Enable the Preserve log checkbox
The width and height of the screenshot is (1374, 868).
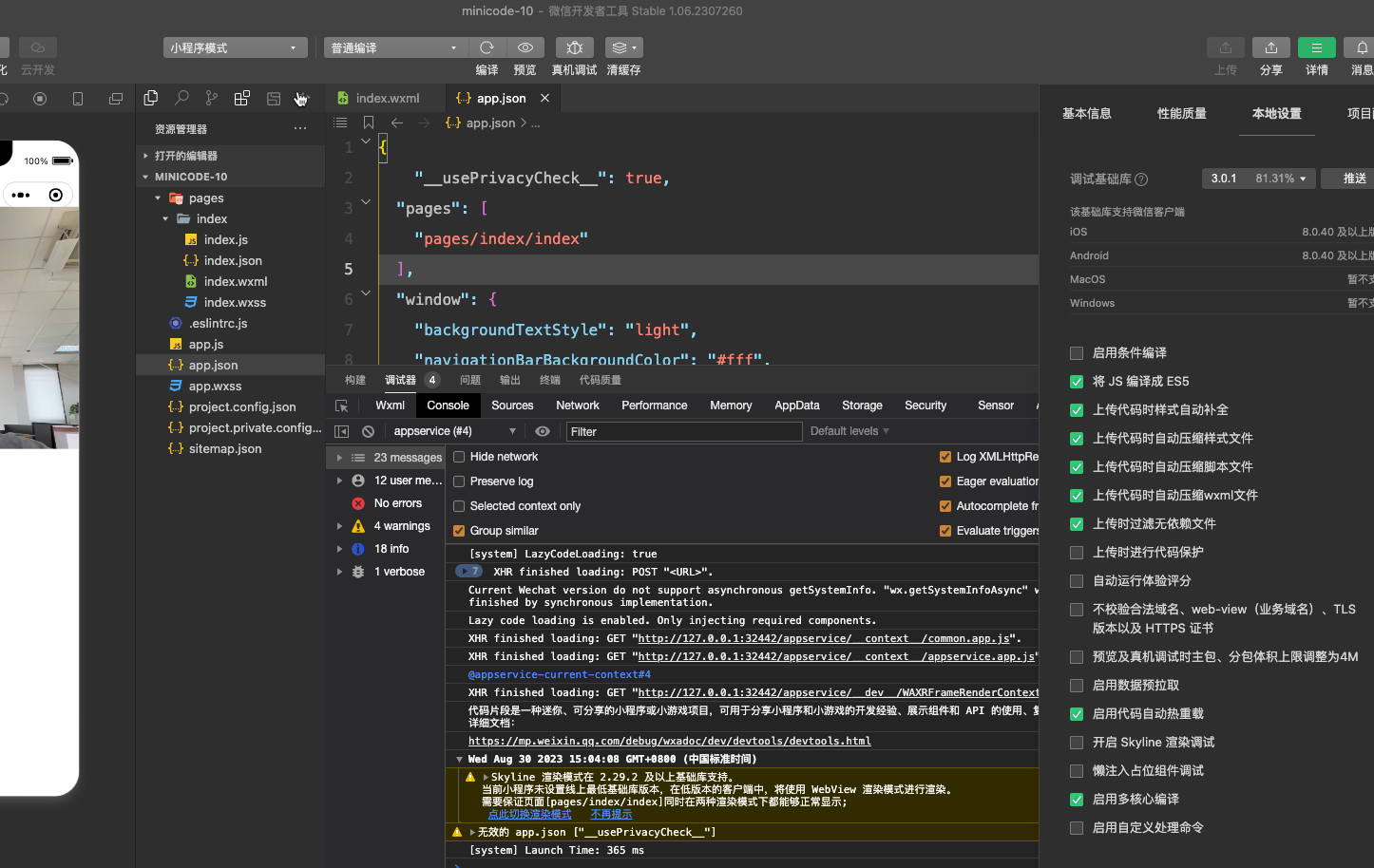click(x=459, y=481)
